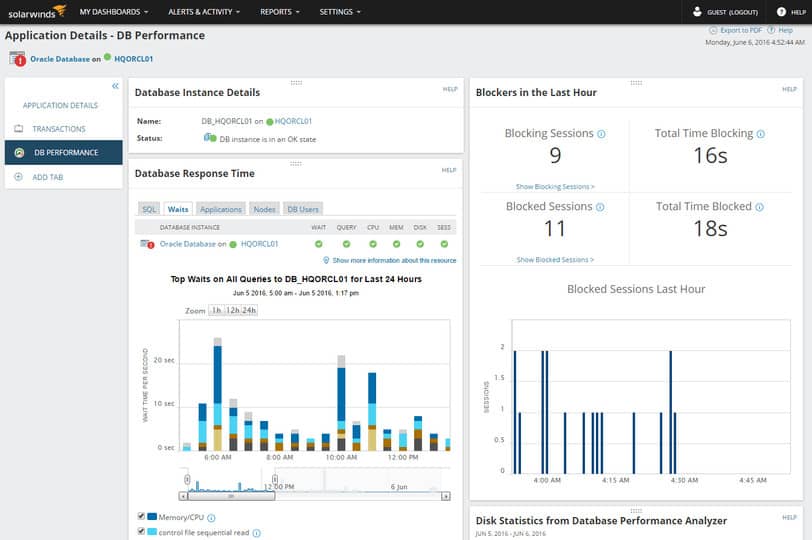The width and height of the screenshot is (812, 540).
Task: Switch to the DB Users tab
Action: tap(303, 209)
